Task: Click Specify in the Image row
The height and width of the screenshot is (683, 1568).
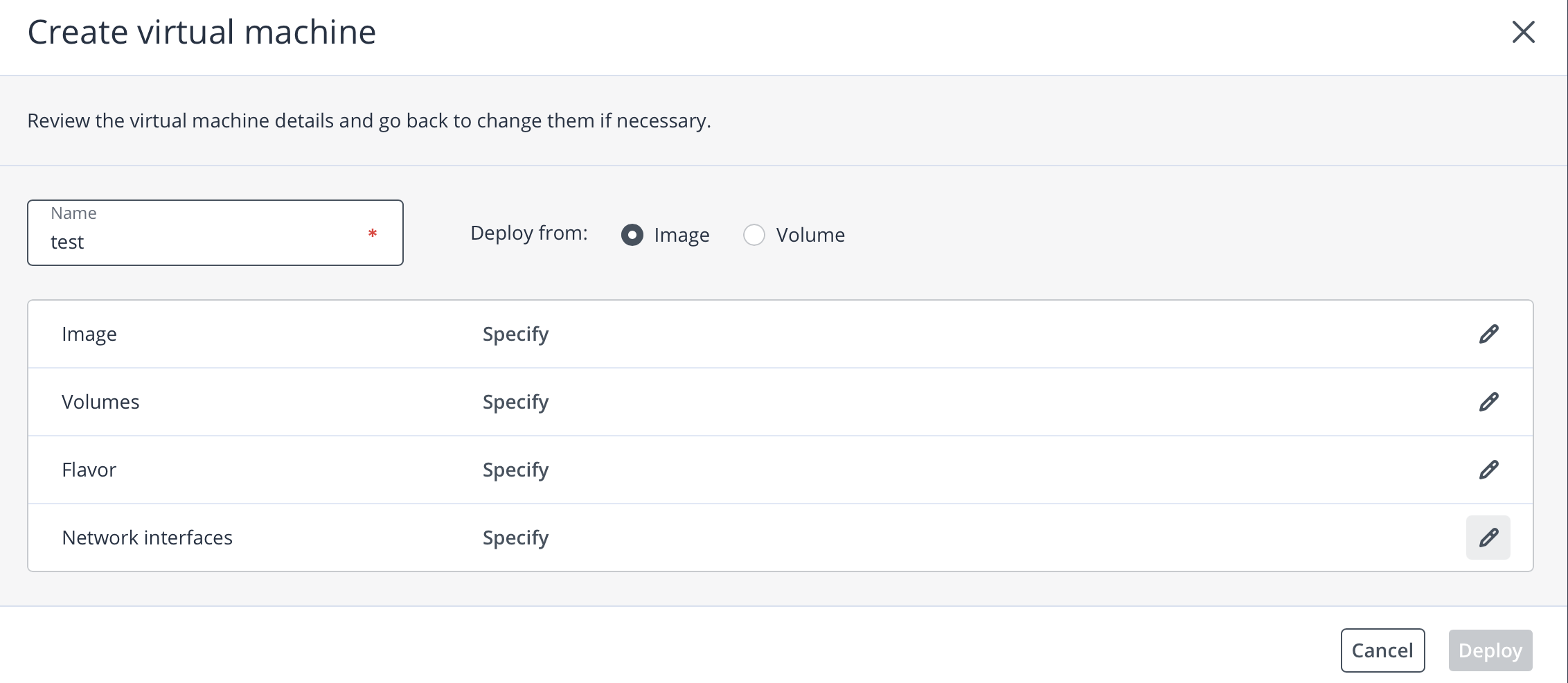Action: click(515, 334)
